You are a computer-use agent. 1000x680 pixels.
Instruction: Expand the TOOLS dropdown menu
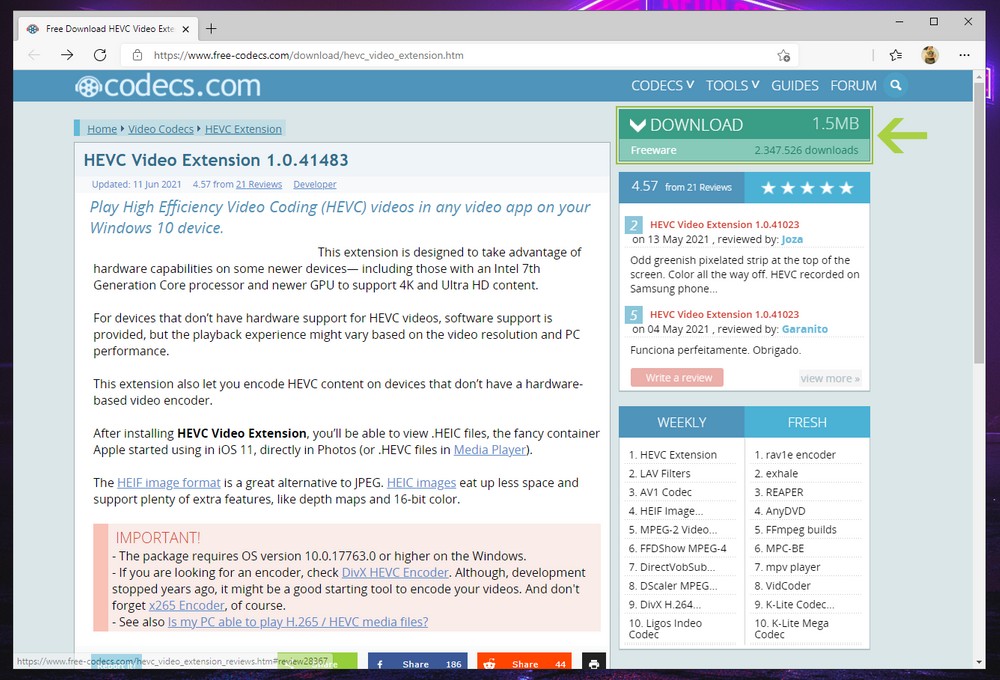click(x=732, y=85)
